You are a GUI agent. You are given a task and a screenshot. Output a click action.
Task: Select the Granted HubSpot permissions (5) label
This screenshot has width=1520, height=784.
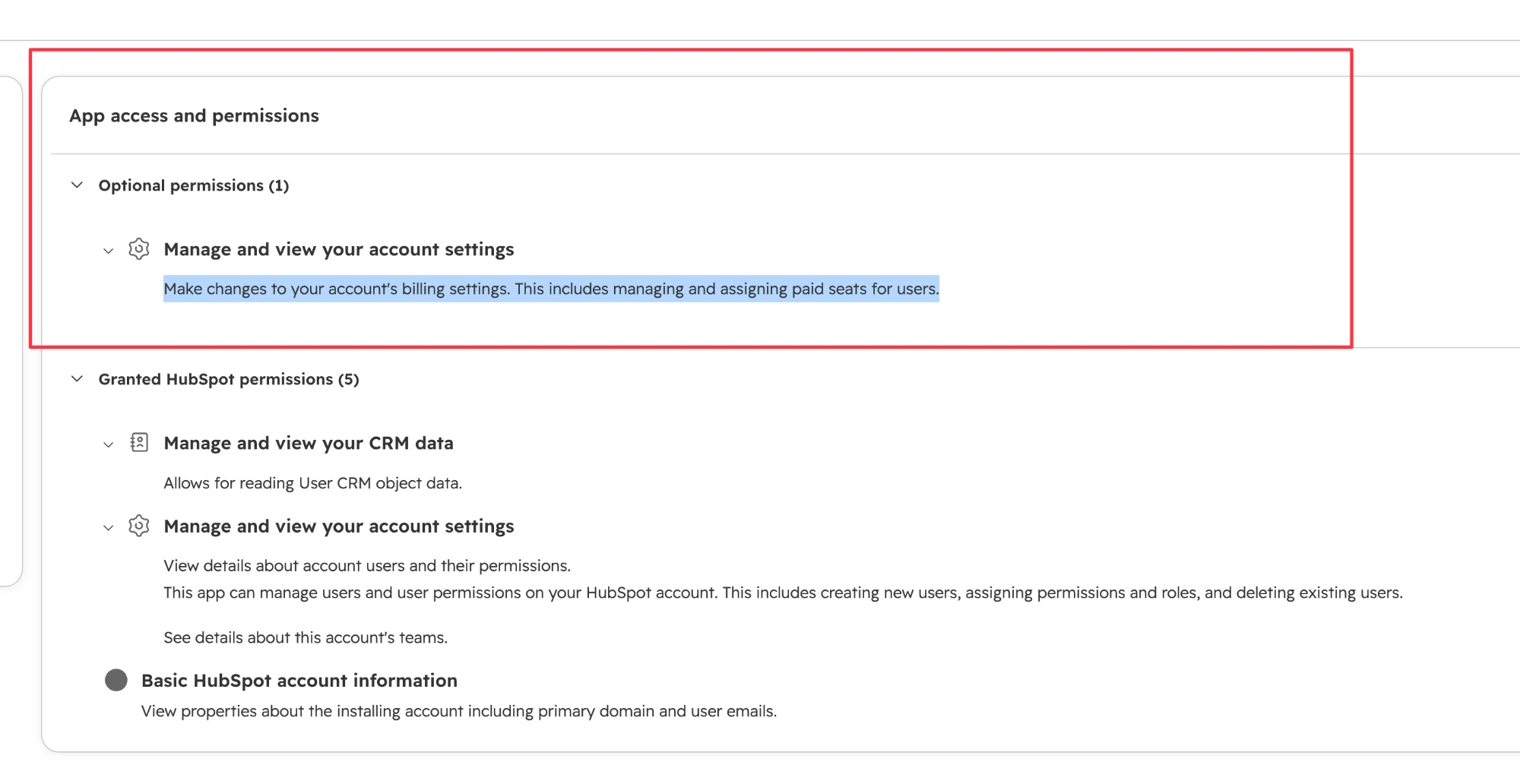(x=229, y=379)
